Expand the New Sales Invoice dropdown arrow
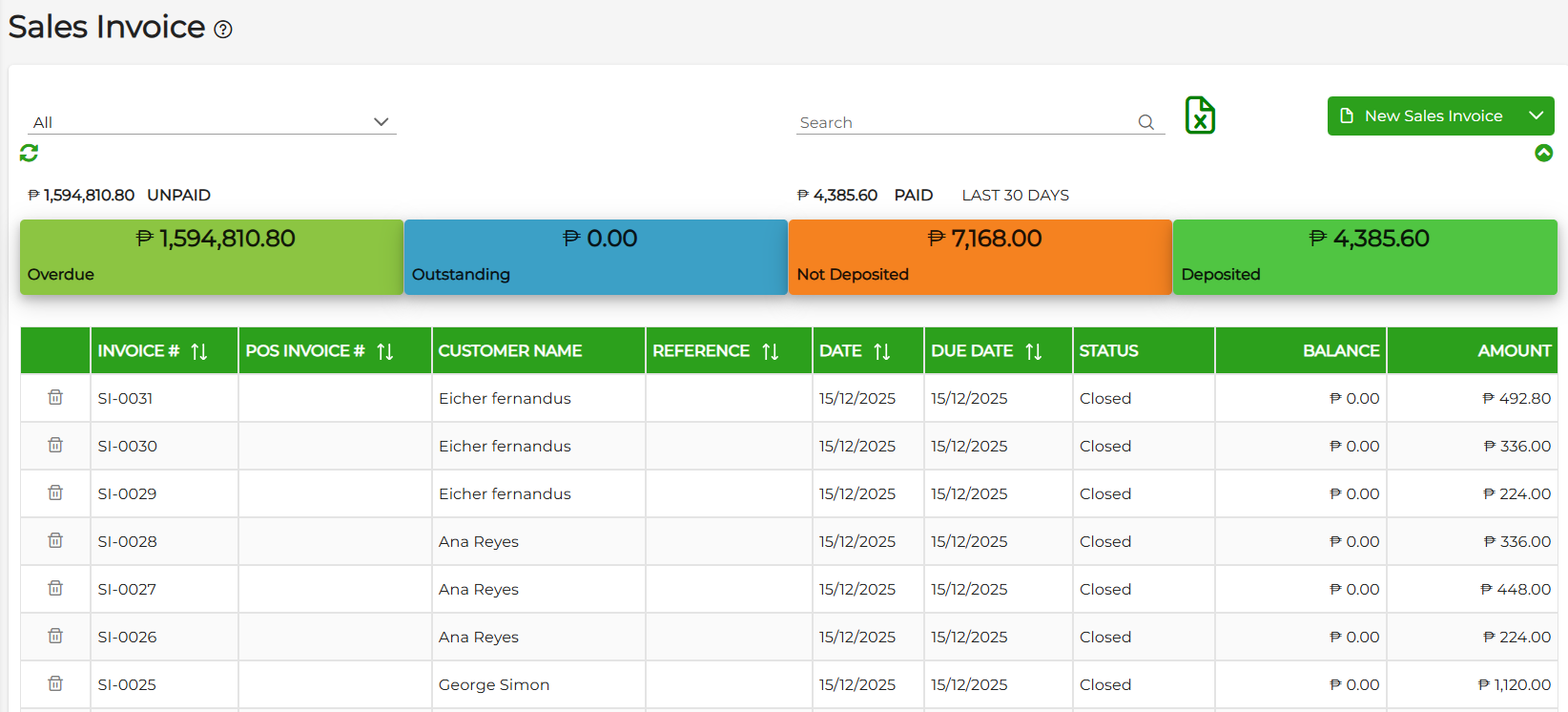 [1536, 115]
